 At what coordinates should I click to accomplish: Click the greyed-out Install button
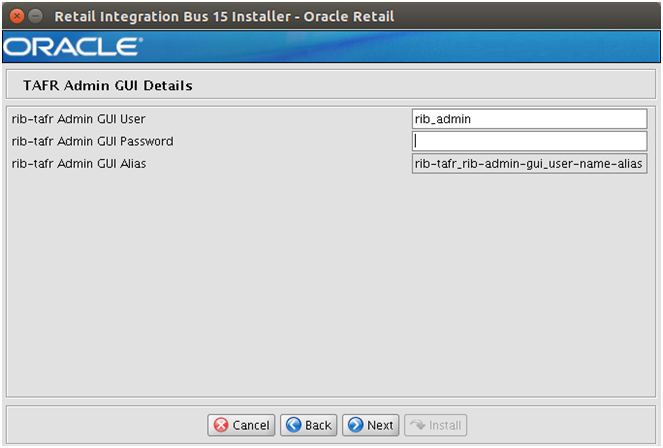[x=436, y=425]
